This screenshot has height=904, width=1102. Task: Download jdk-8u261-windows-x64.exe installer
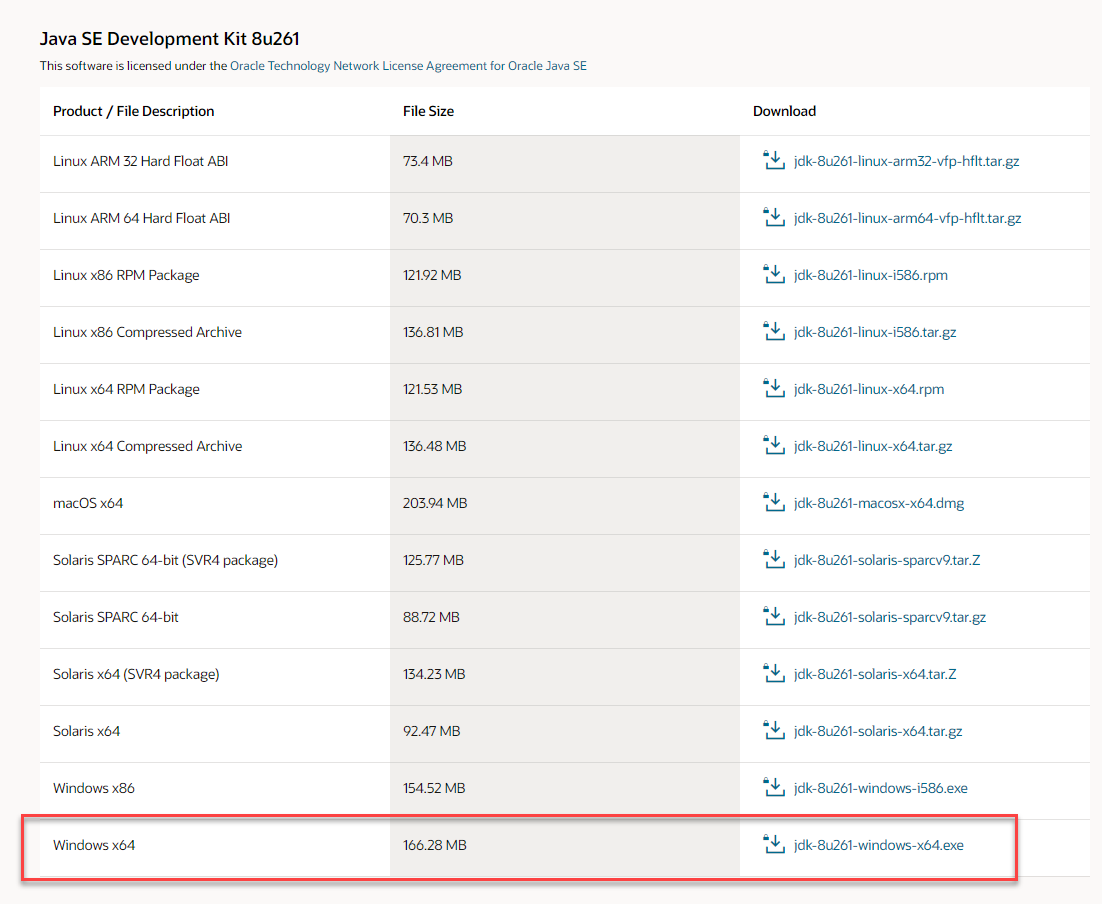(x=879, y=844)
